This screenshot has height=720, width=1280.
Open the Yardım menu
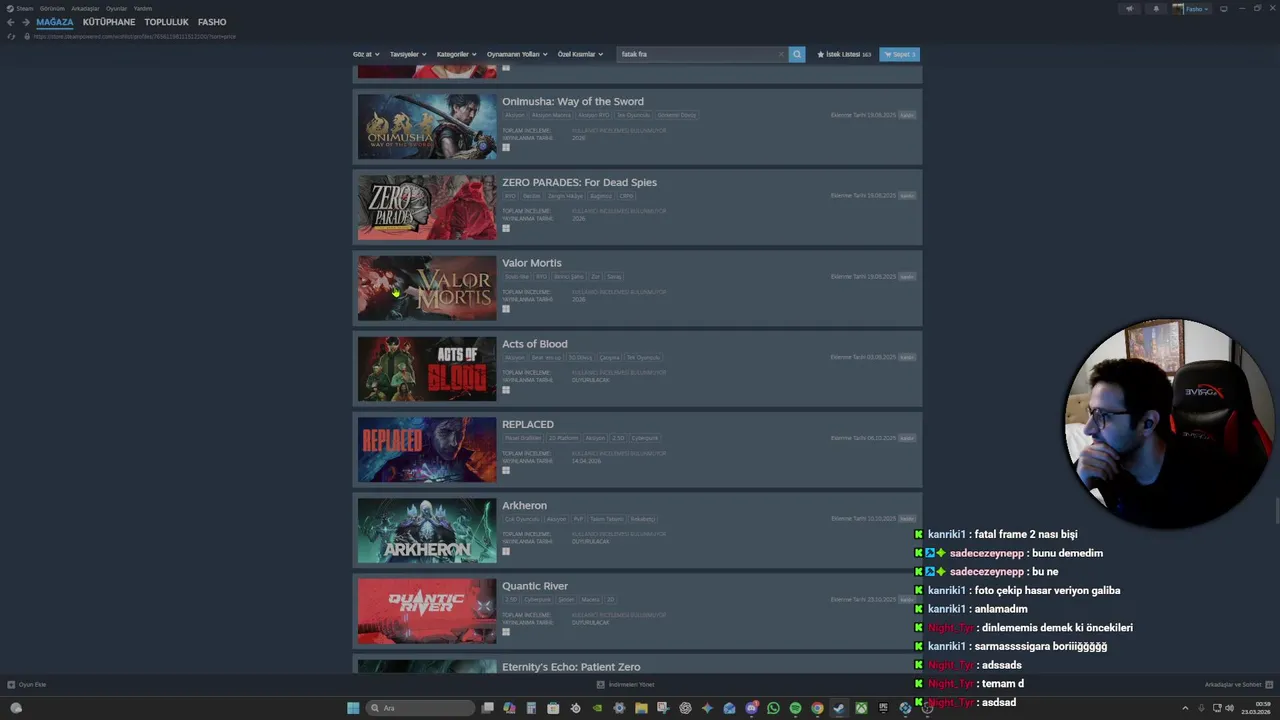coord(143,8)
